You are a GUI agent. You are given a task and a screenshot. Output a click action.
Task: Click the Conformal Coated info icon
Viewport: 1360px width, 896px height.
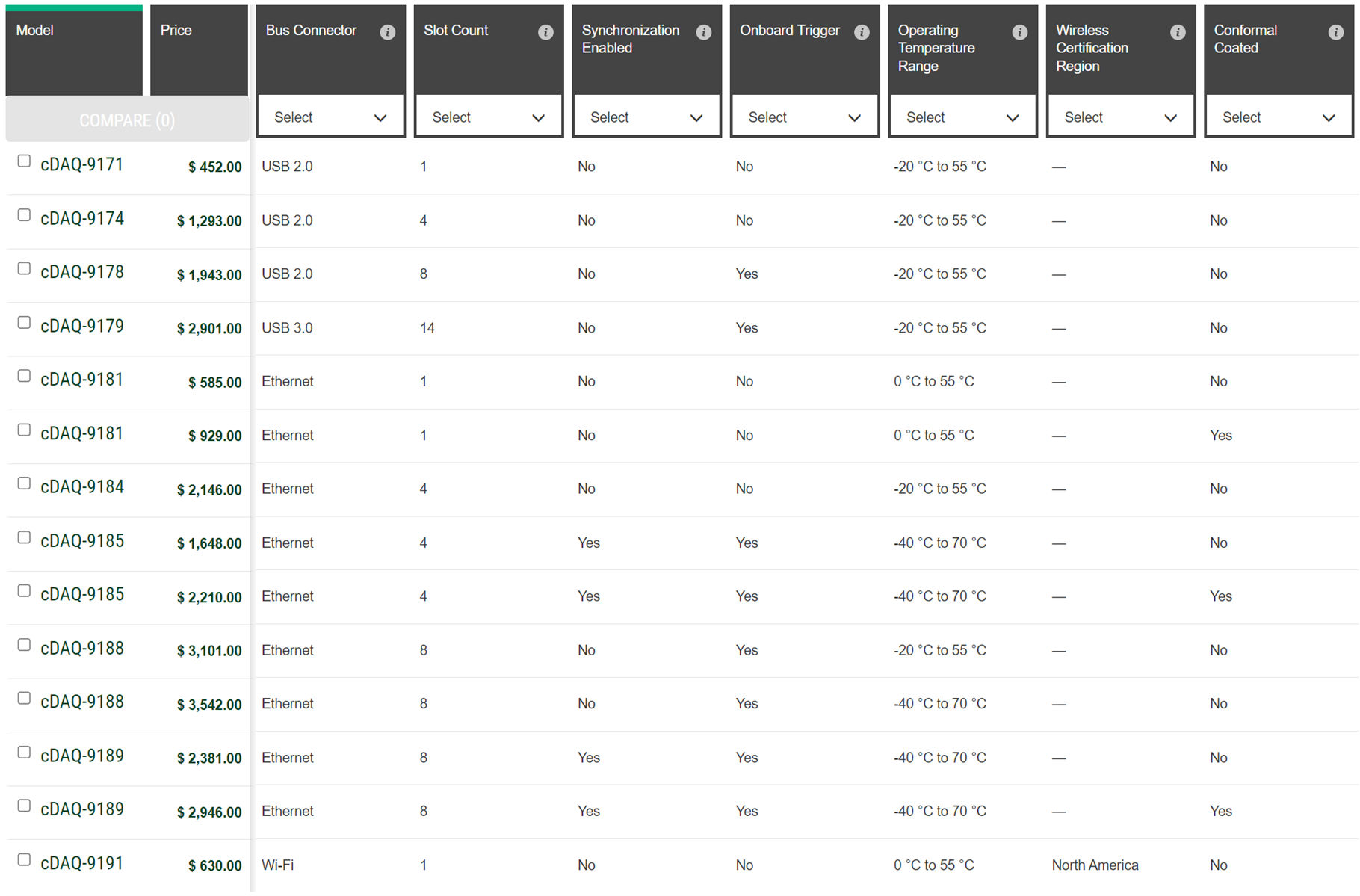pos(1335,32)
